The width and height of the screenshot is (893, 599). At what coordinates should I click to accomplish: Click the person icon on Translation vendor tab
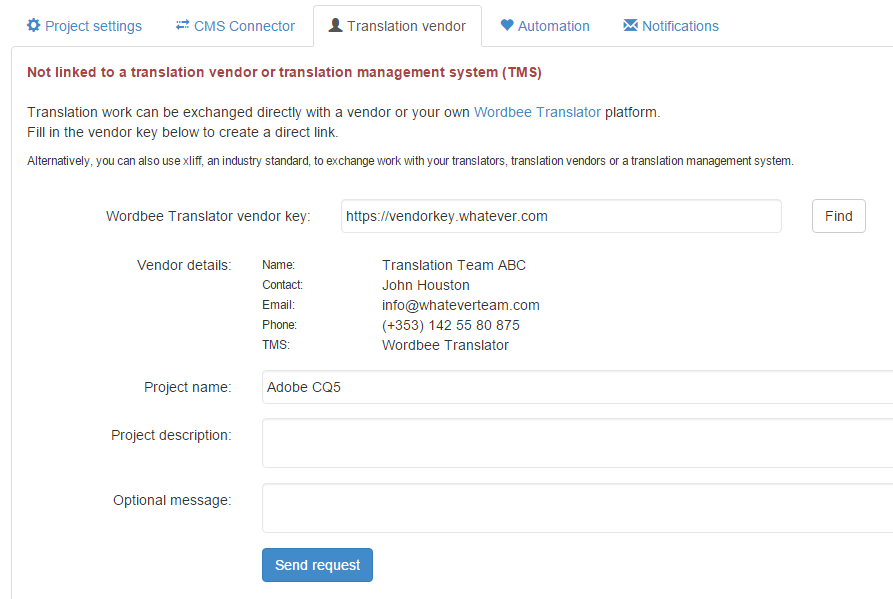[x=335, y=26]
